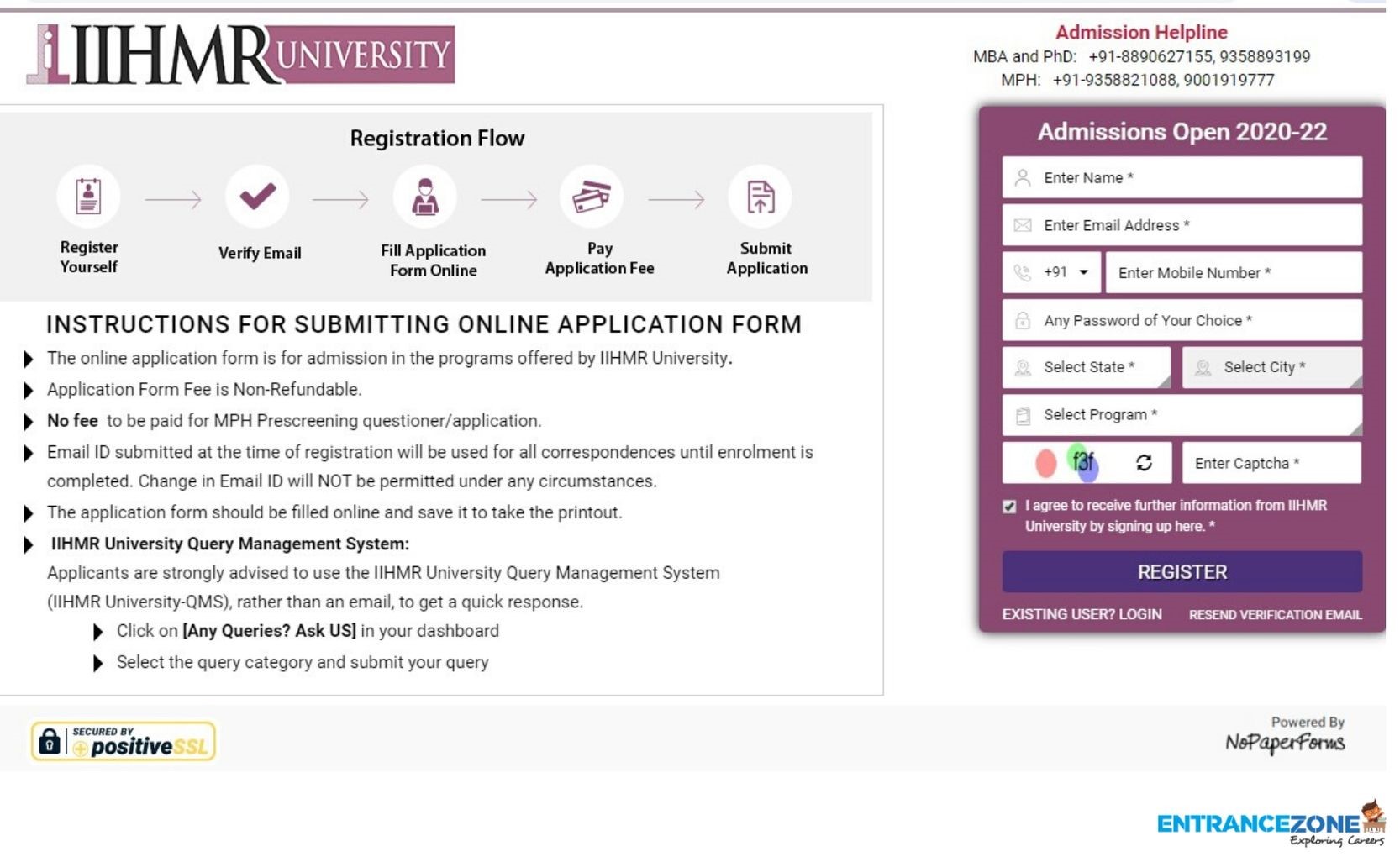Click the REGISTER button
The height and width of the screenshot is (862, 1400).
[1182, 572]
